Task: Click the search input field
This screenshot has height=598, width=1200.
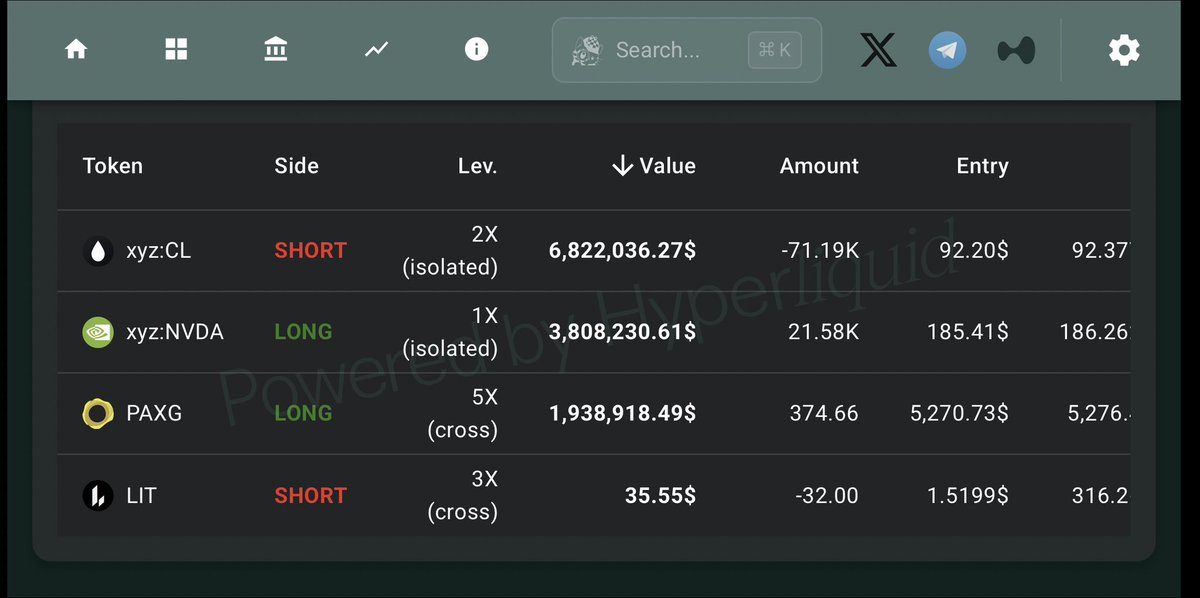Action: [687, 50]
